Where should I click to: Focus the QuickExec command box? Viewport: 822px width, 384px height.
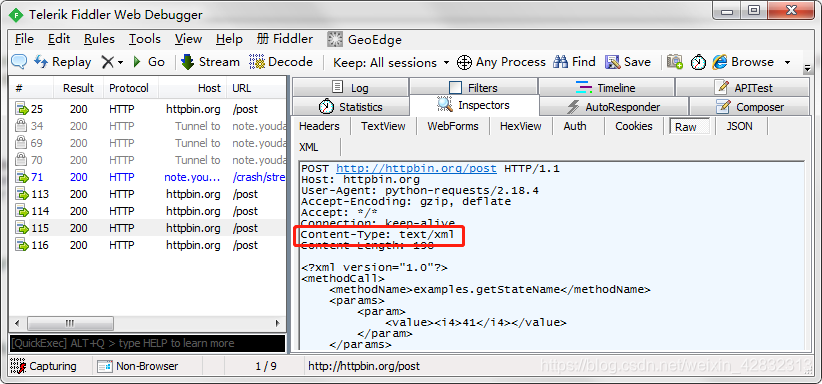click(x=147, y=343)
